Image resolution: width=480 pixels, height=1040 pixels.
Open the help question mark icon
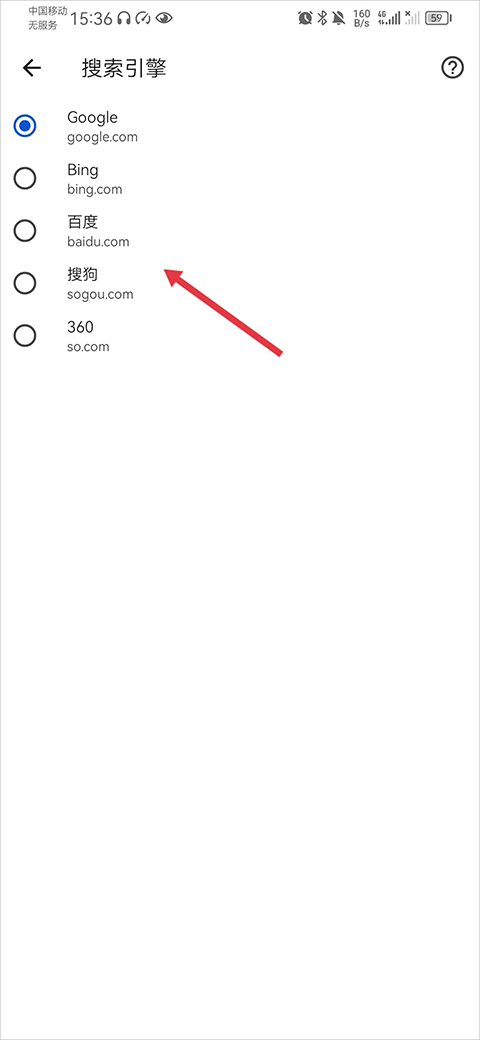(x=452, y=68)
